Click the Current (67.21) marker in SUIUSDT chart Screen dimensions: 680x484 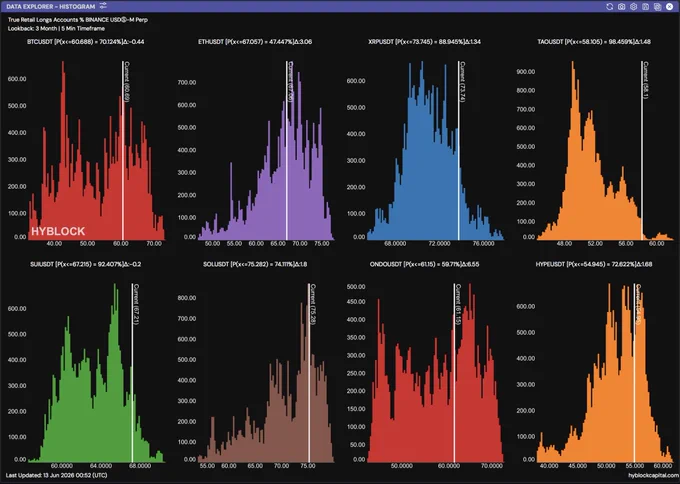coord(136,304)
